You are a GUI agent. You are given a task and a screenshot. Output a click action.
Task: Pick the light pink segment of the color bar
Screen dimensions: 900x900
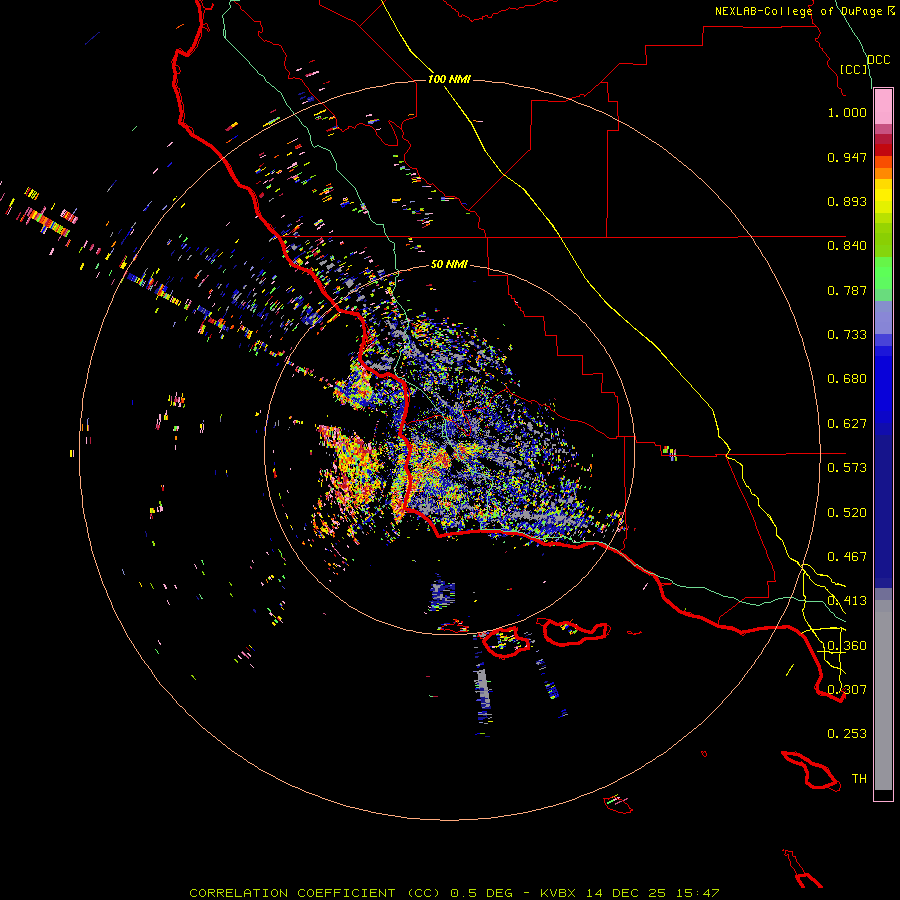coord(883,107)
